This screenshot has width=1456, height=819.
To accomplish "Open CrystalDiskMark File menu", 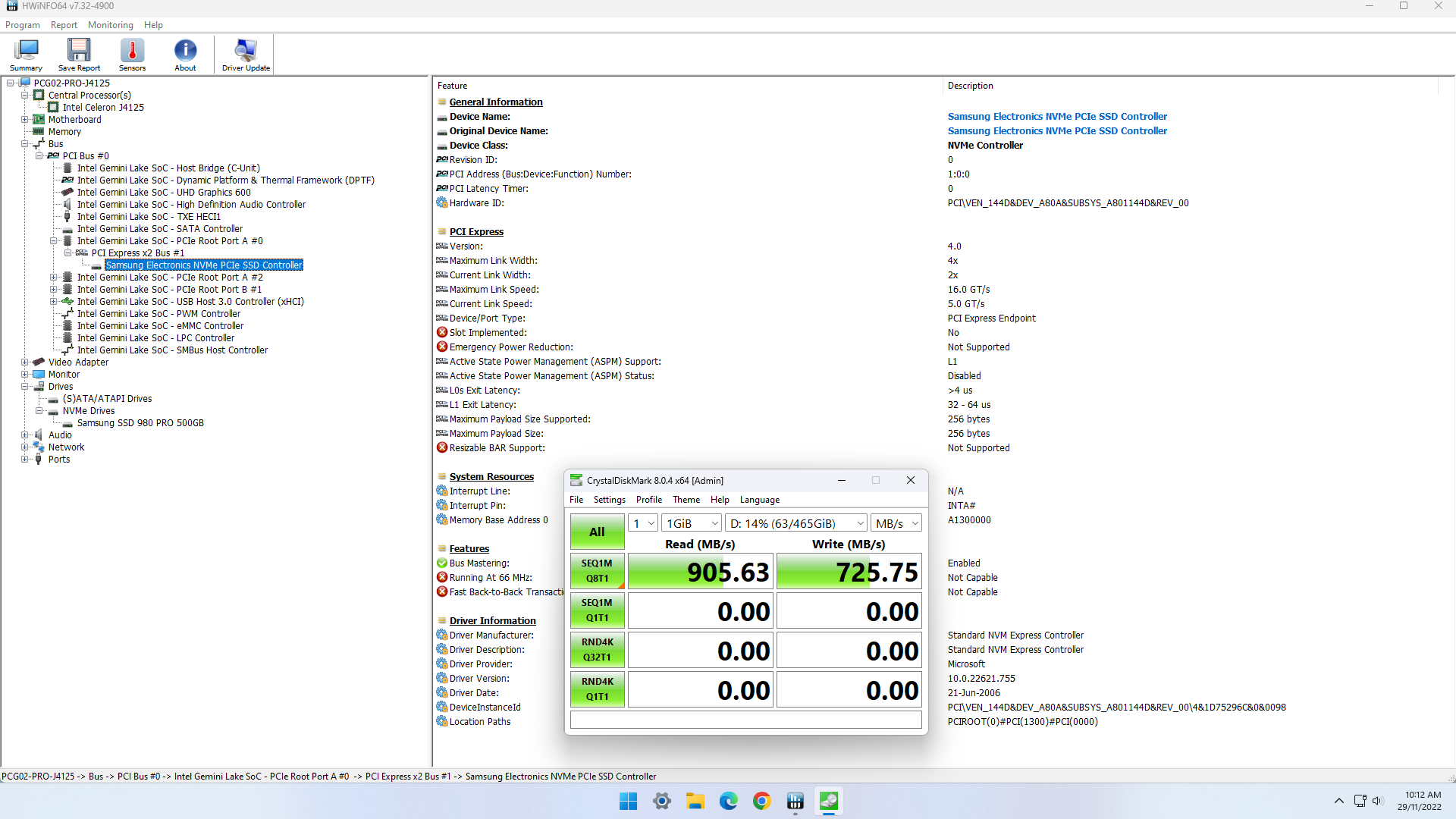I will 576,500.
